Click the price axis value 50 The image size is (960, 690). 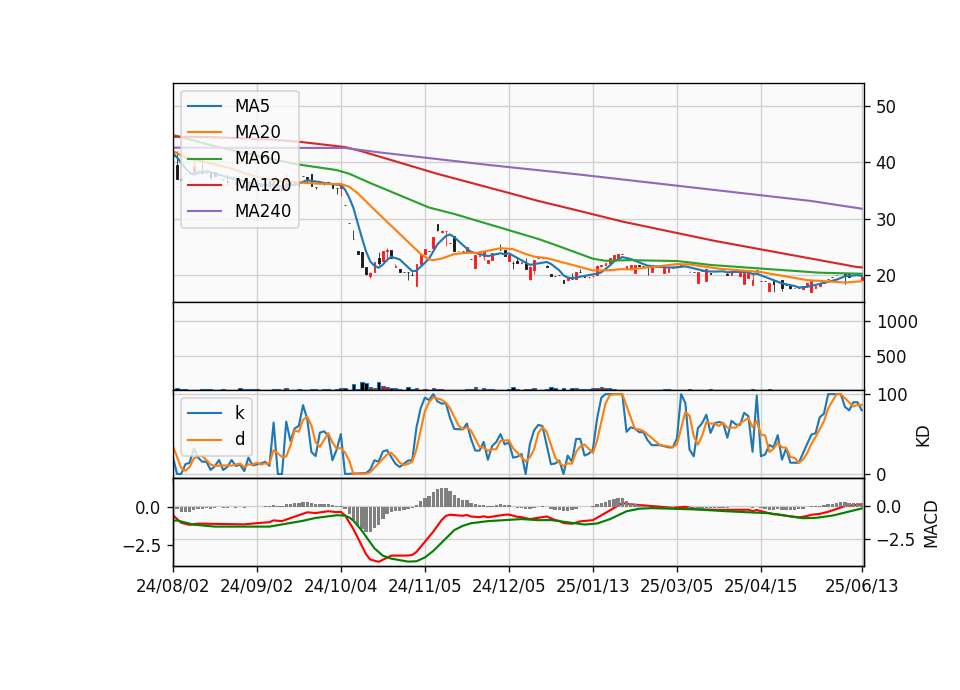tap(885, 107)
